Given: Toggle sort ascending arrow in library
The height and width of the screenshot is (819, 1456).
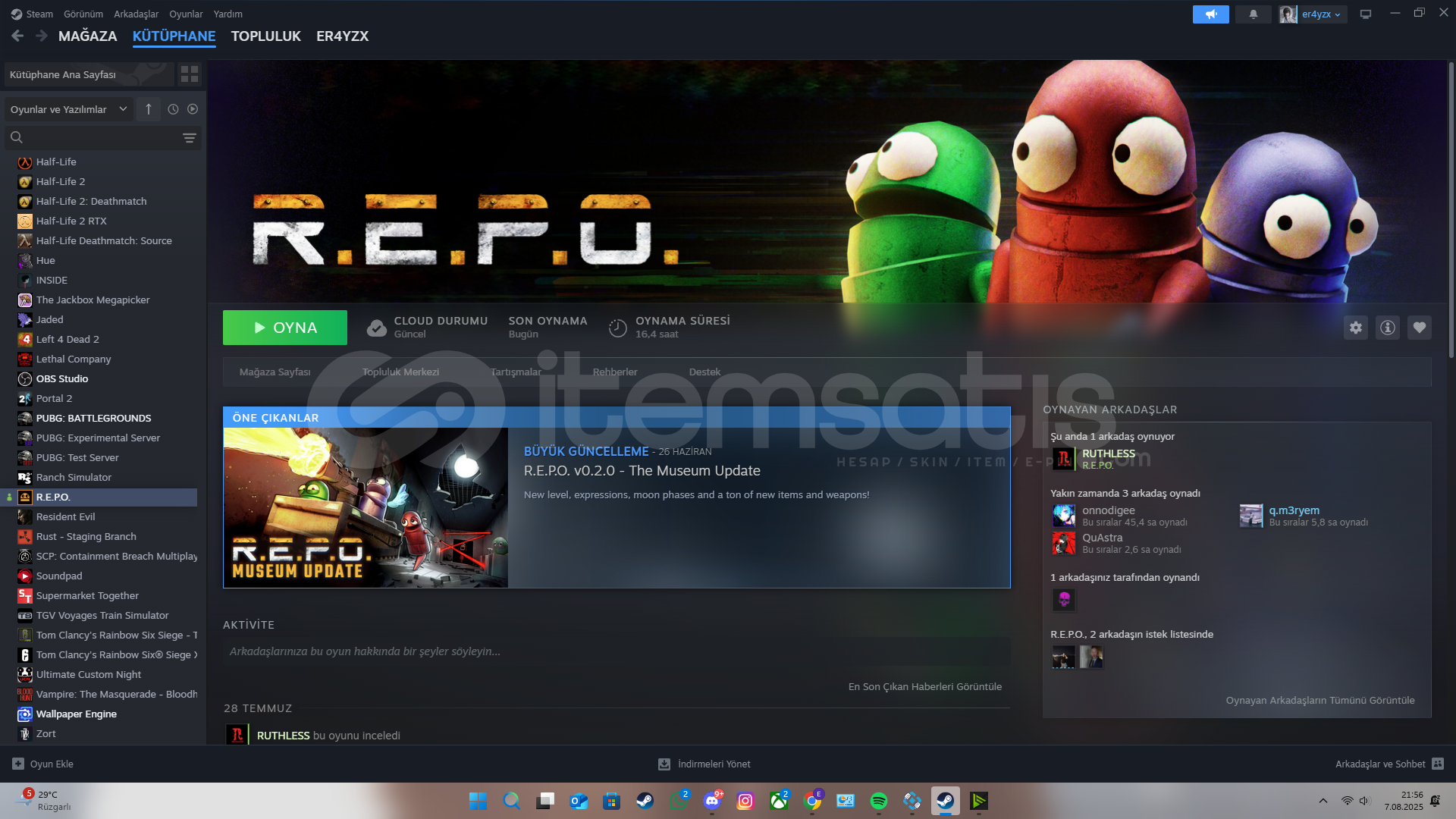Looking at the screenshot, I should pyautogui.click(x=149, y=109).
